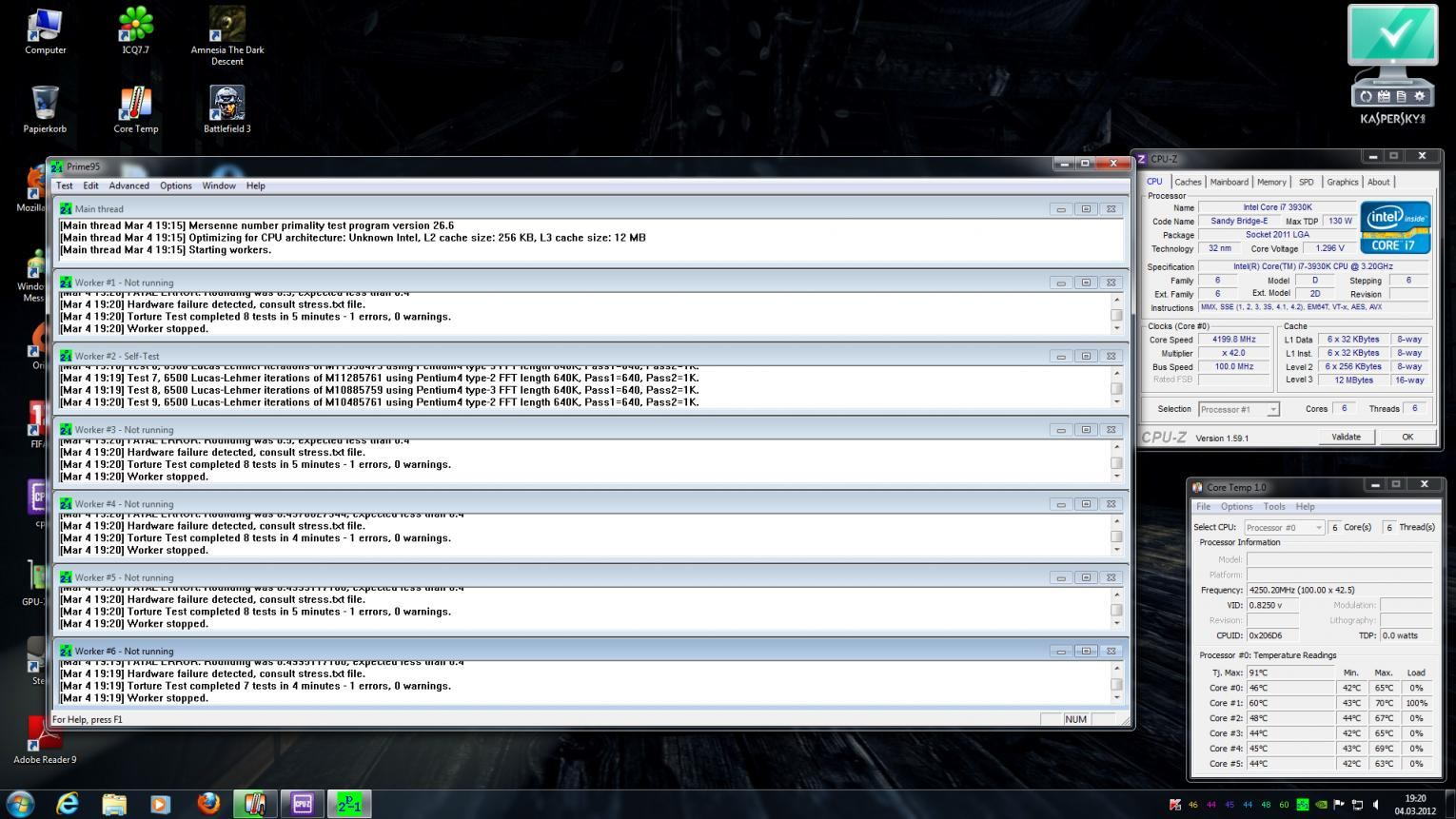
Task: Click green Prime95 tray icon
Action: 1303,805
